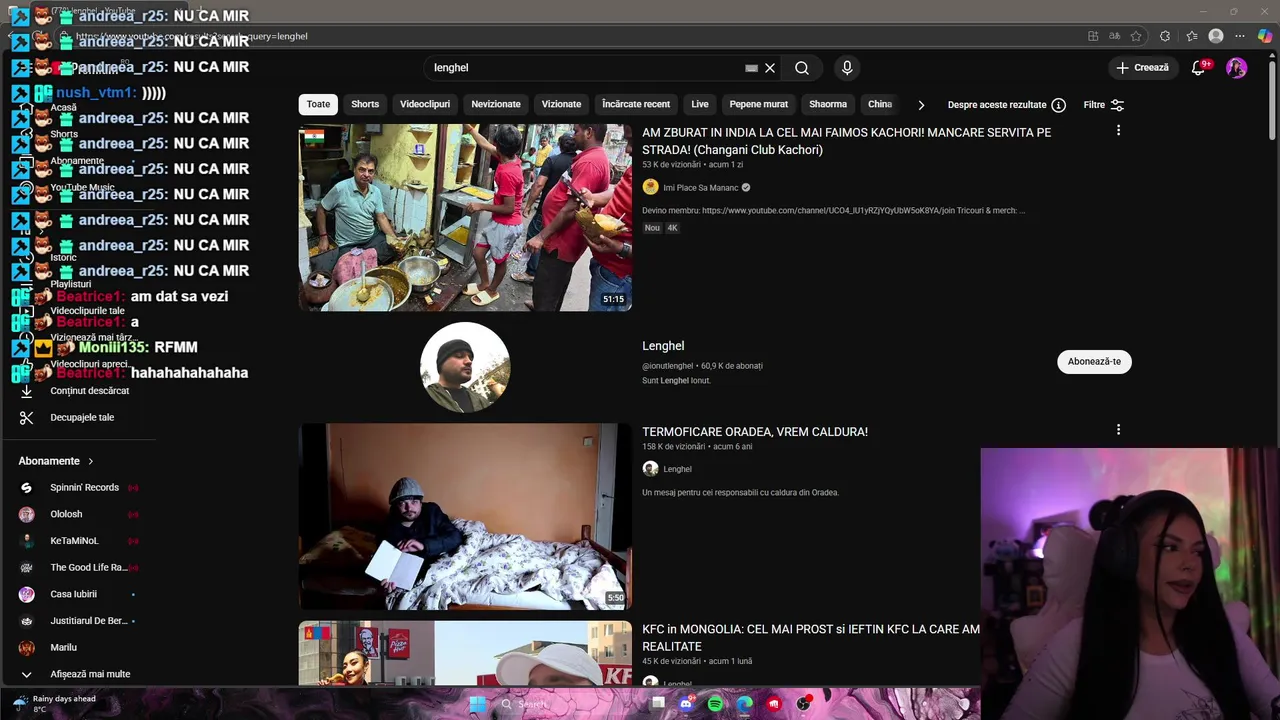The width and height of the screenshot is (1280, 720).
Task: Open the Lenghel channel name link
Action: pyautogui.click(x=663, y=346)
